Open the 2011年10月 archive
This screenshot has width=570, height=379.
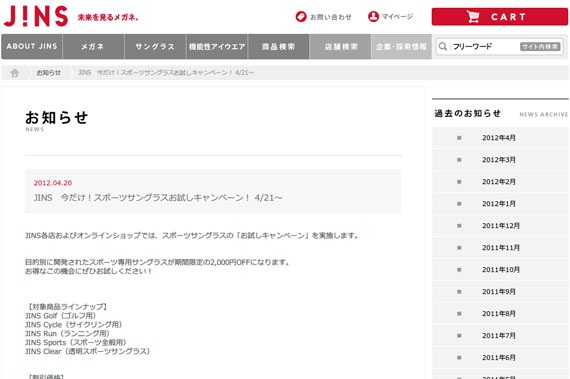pos(500,270)
